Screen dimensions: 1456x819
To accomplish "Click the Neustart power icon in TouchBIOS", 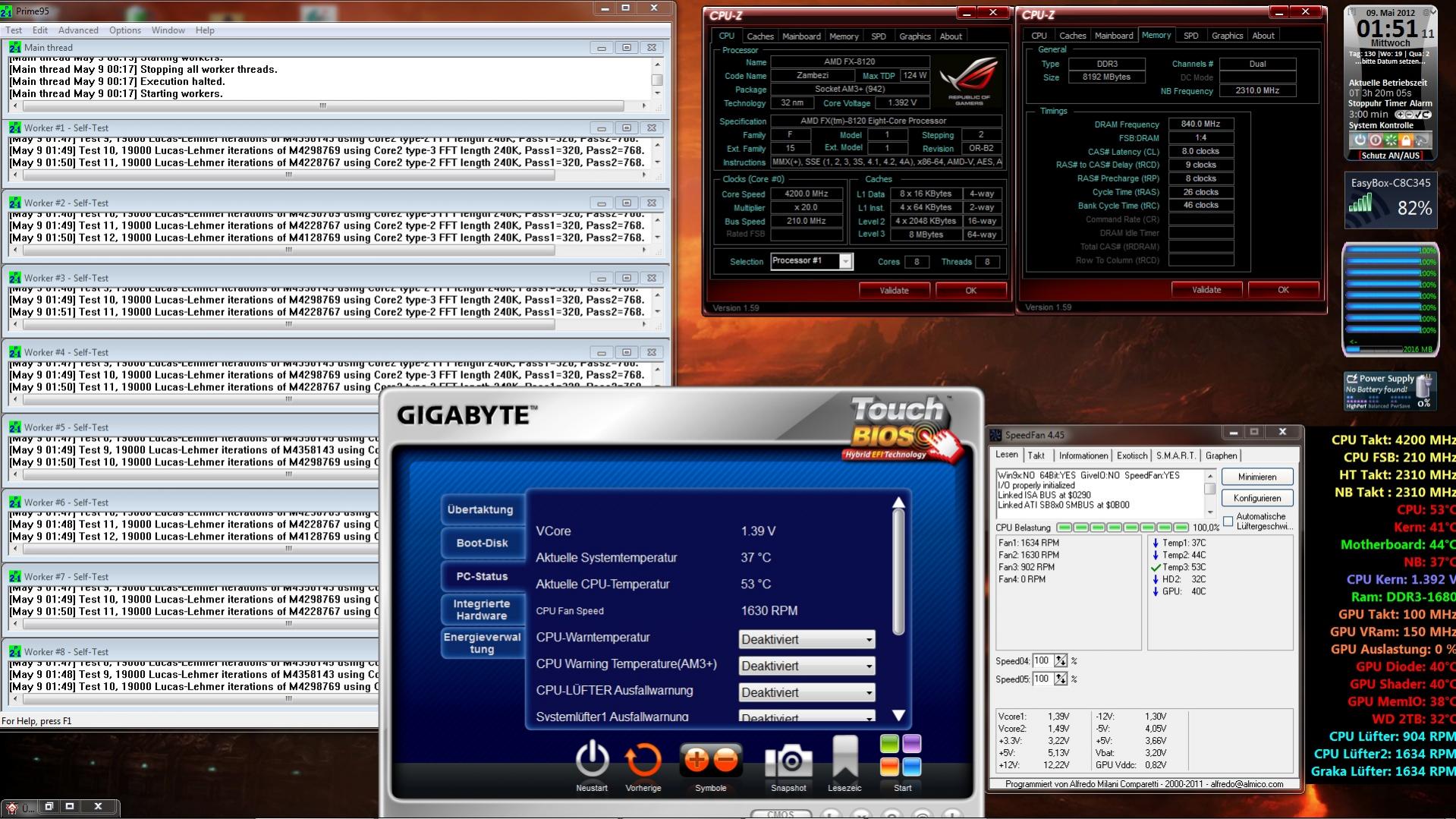I will [592, 759].
